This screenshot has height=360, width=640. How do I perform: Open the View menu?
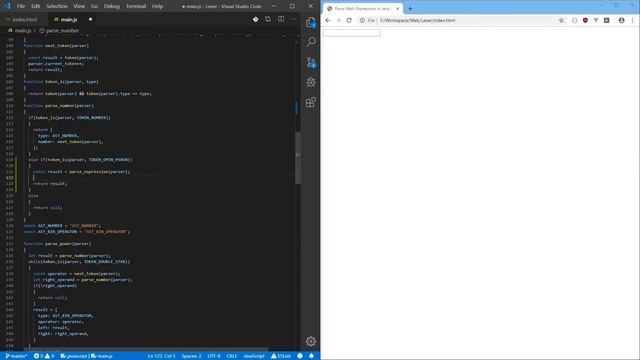pos(79,6)
